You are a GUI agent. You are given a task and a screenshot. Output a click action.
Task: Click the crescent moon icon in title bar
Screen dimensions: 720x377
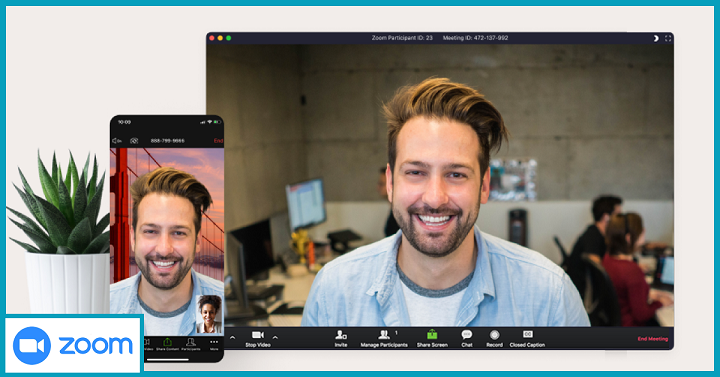click(x=656, y=38)
